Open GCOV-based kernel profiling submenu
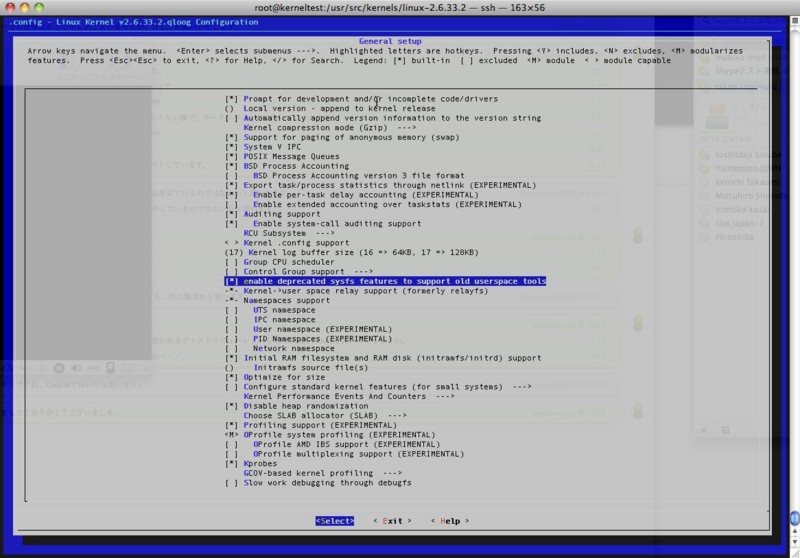 322,473
